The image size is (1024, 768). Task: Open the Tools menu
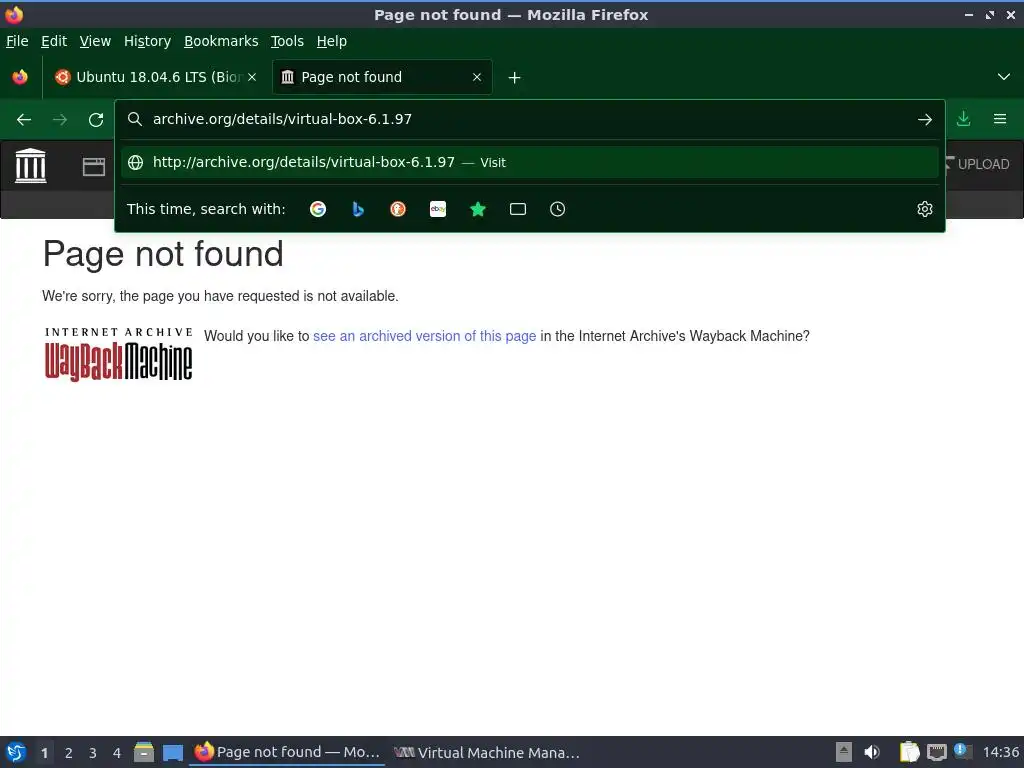coord(287,41)
